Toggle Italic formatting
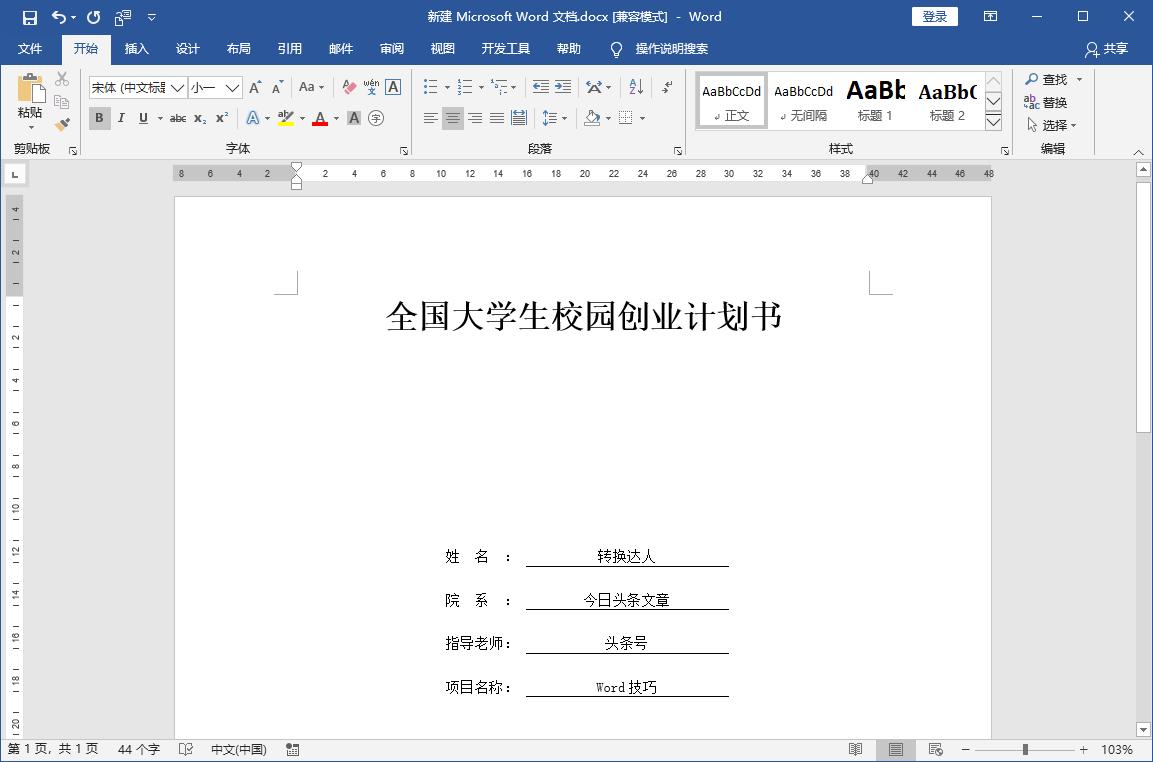The image size is (1153, 762). coord(121,118)
